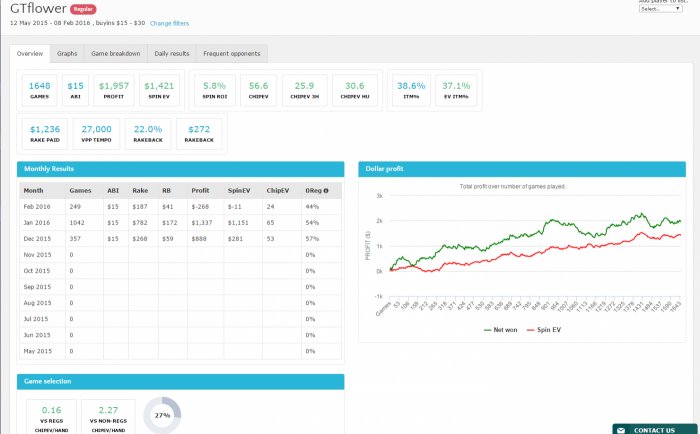
Task: Open the Select player dropdown
Action: (662, 9)
